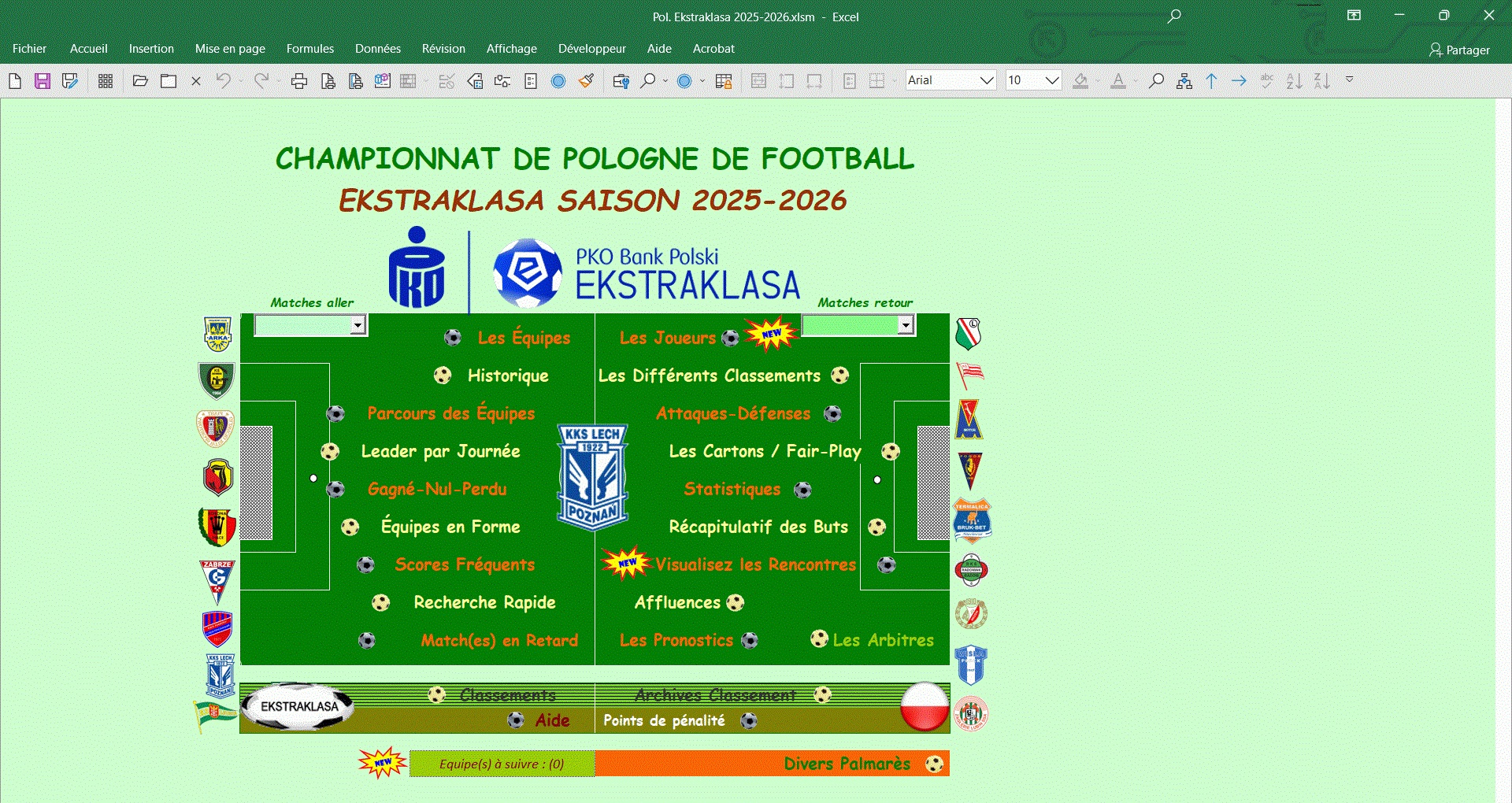Click the Divers Palmarès button
This screenshot has width=1512, height=803.
click(x=847, y=764)
